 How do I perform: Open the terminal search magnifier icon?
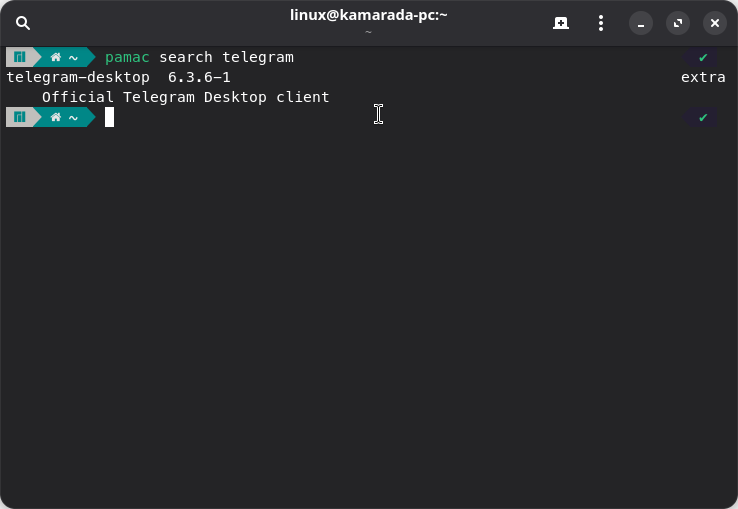click(x=23, y=23)
